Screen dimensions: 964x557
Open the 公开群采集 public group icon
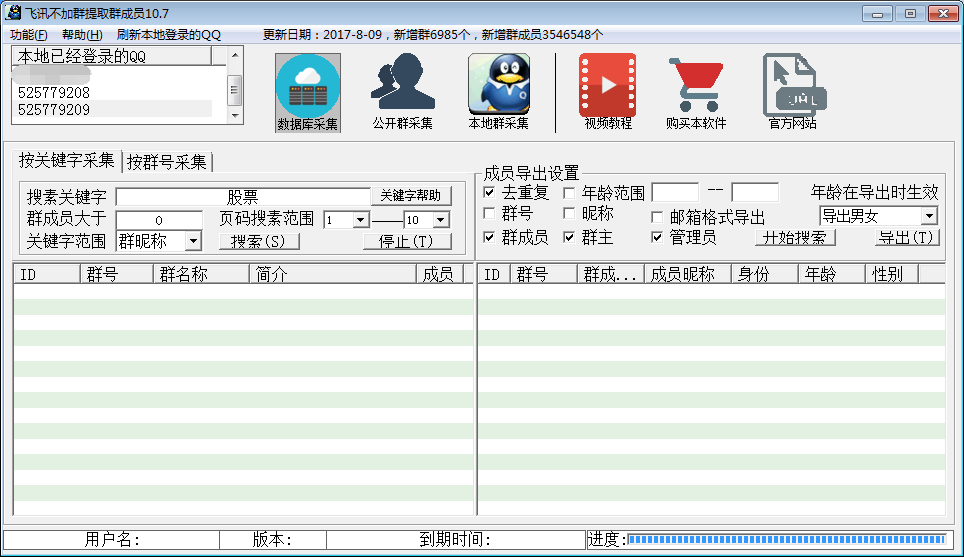(x=403, y=92)
